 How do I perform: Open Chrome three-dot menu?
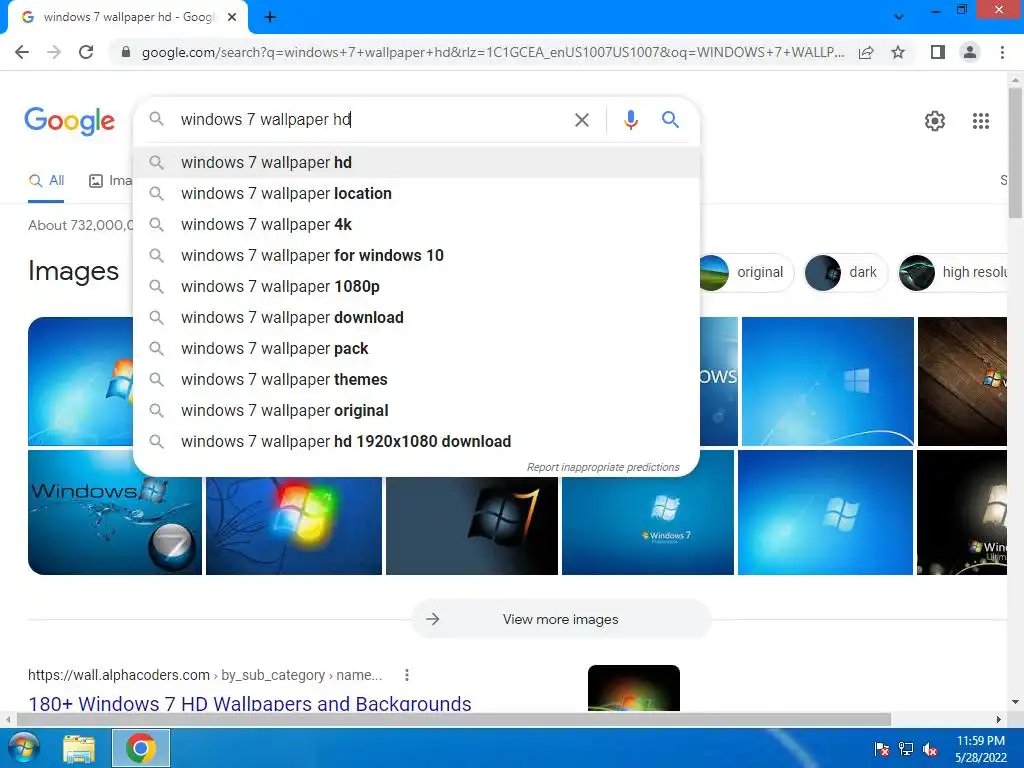pyautogui.click(x=1002, y=52)
